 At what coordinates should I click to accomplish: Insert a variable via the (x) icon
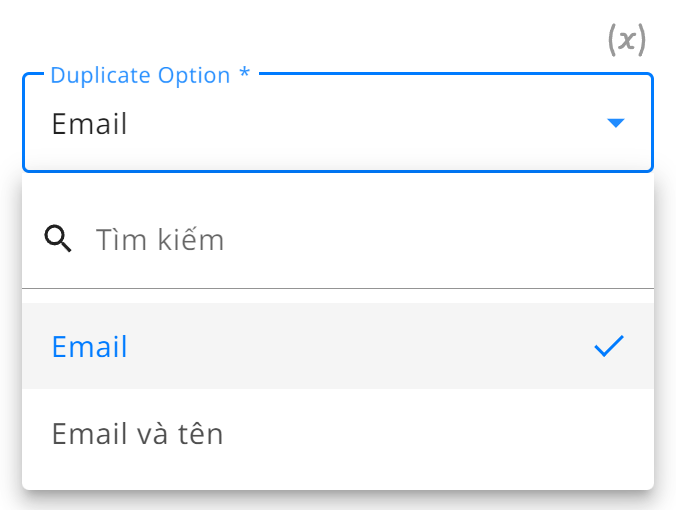tap(626, 40)
